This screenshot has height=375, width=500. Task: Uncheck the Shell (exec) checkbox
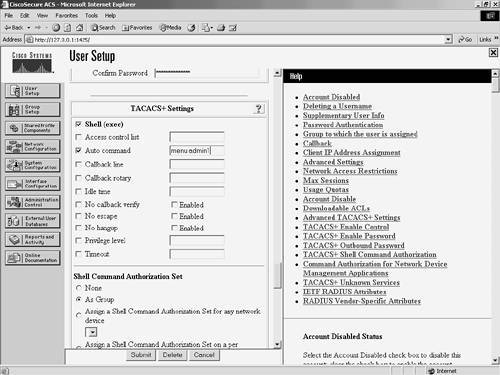[78, 124]
